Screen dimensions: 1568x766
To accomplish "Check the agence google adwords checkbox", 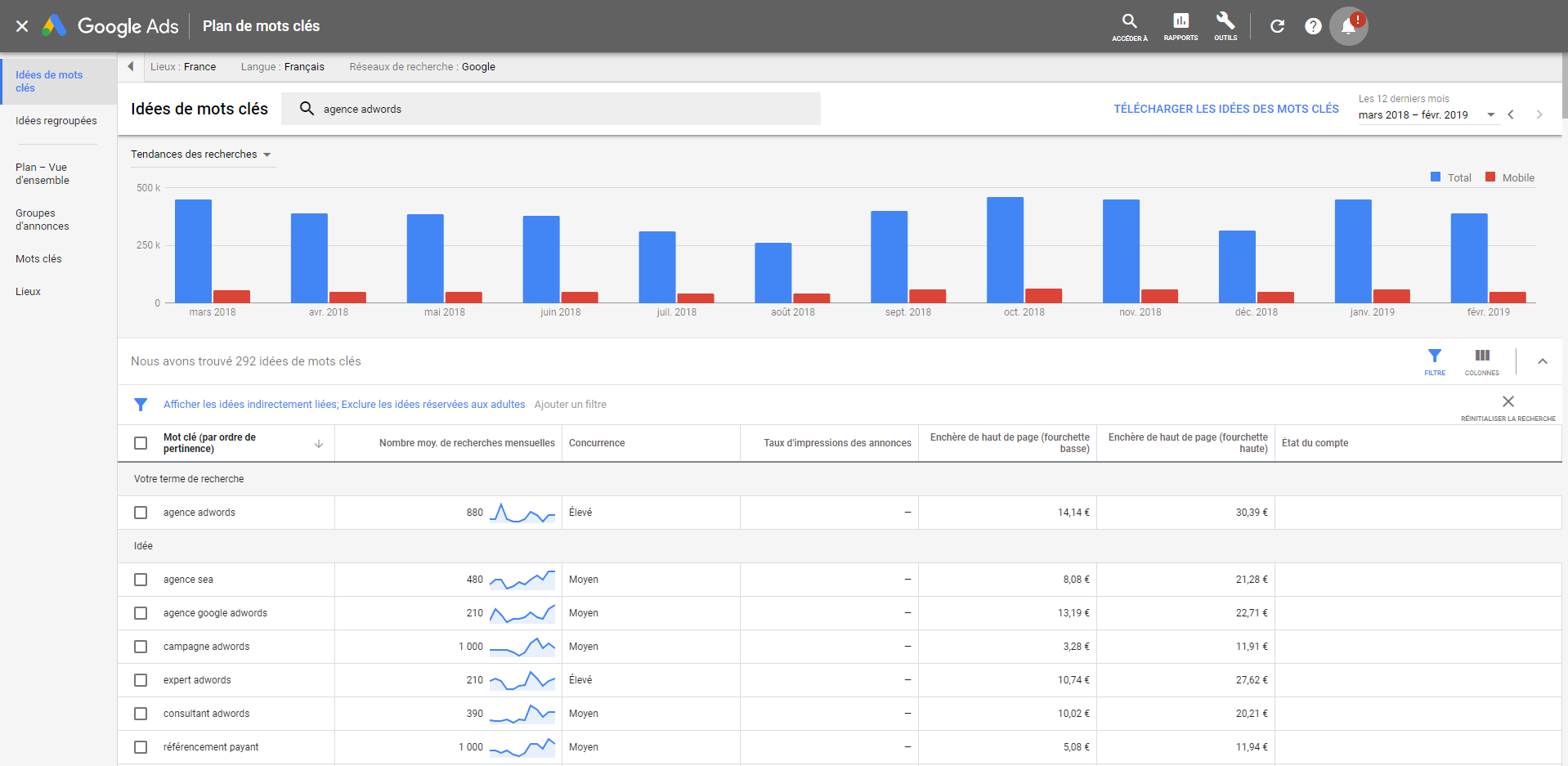I will pos(141,613).
